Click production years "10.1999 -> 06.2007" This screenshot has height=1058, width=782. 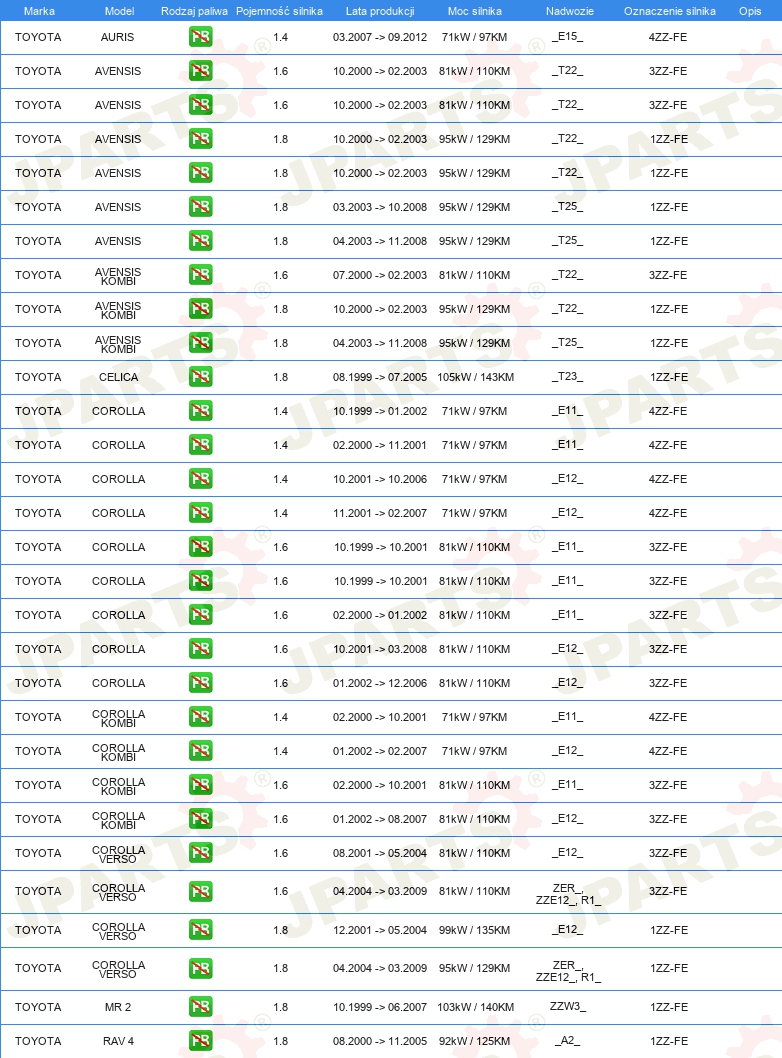pos(380,1007)
